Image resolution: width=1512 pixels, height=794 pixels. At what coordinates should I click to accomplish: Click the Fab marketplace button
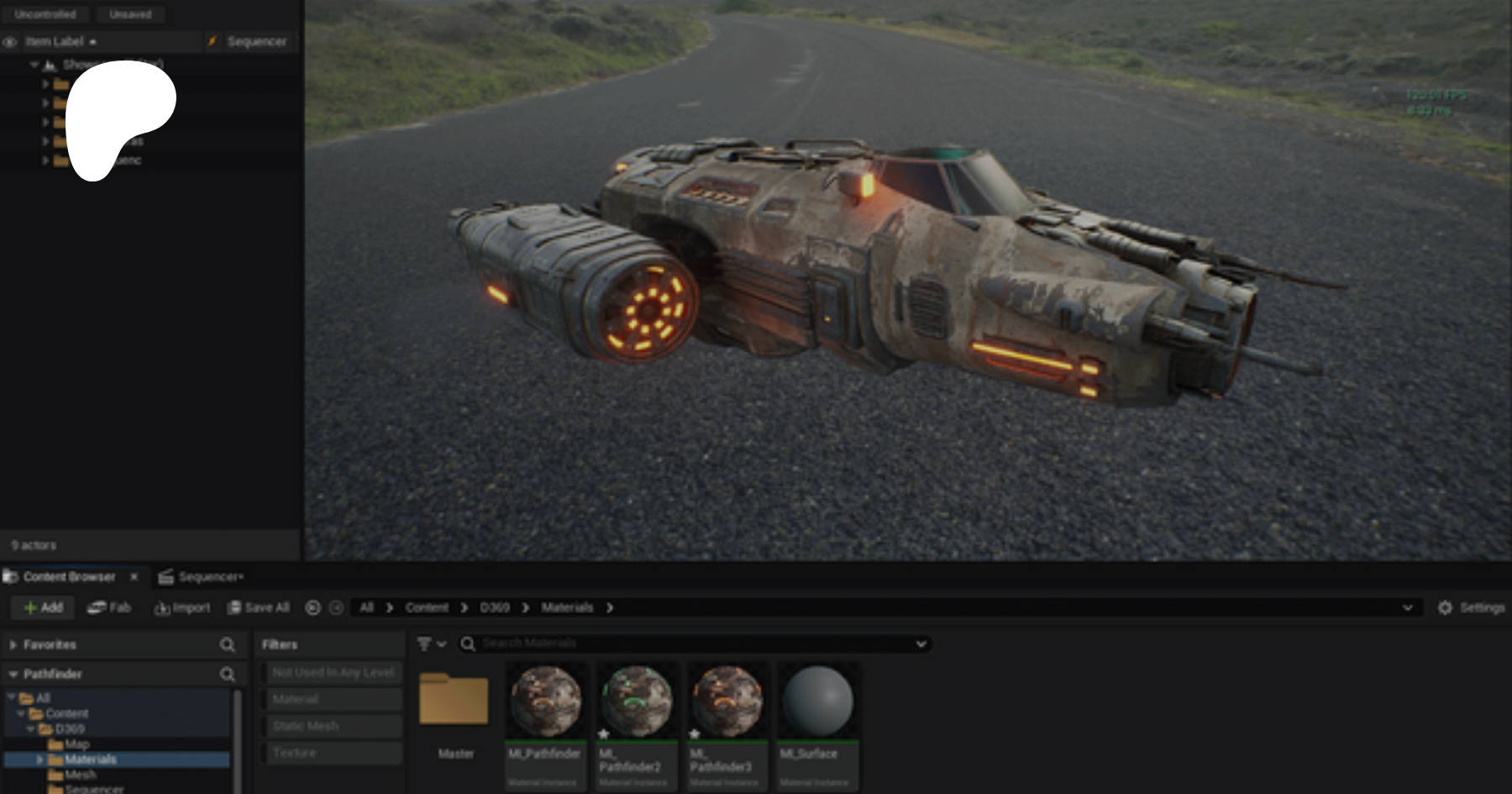click(109, 607)
